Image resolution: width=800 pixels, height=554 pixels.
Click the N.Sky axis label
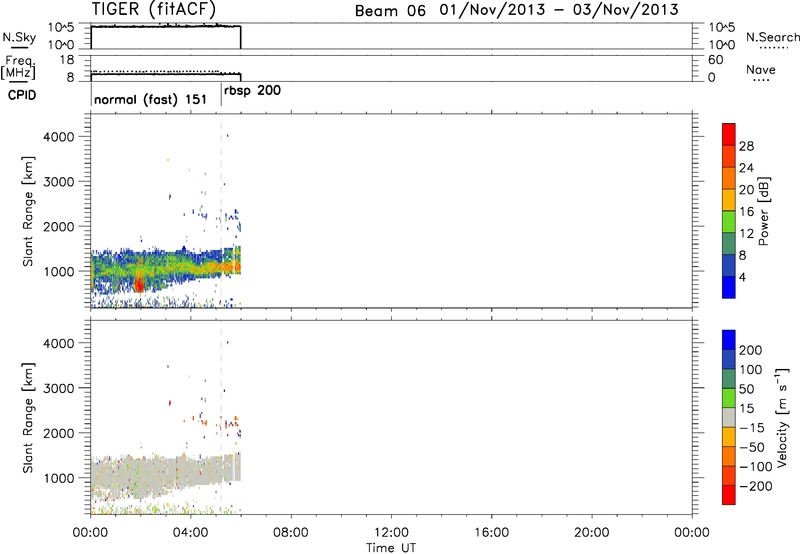coord(19,37)
